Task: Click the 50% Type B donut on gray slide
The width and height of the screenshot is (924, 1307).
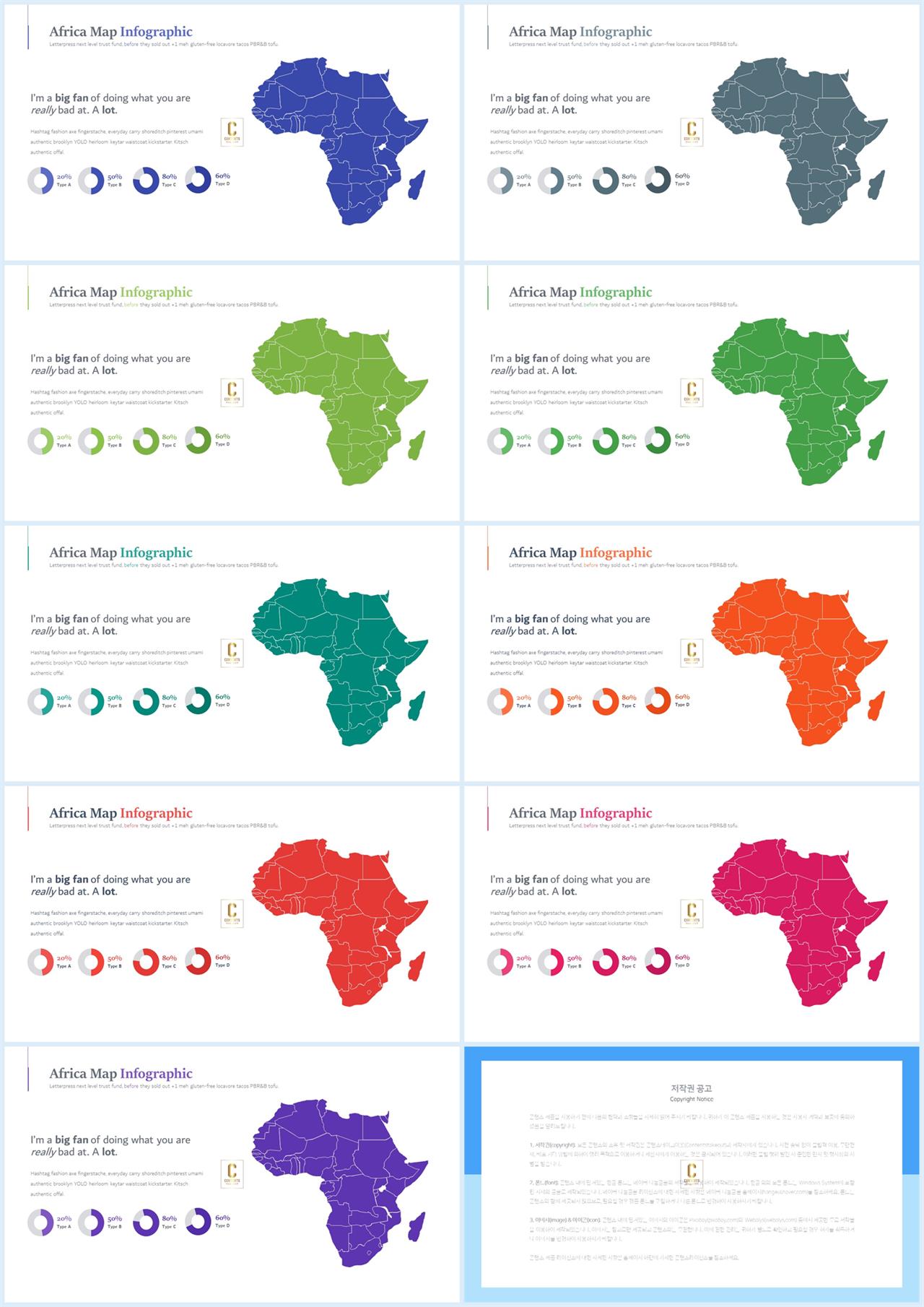Action: pos(551,181)
